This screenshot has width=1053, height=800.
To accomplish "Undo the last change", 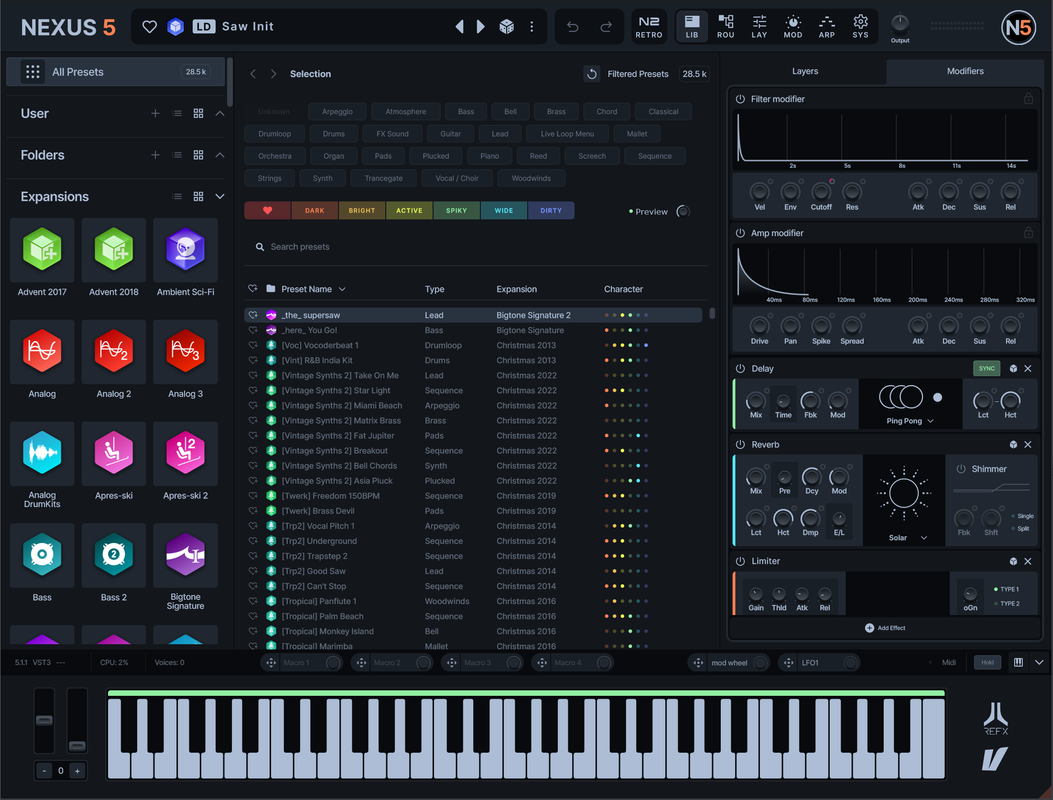I will coord(573,27).
